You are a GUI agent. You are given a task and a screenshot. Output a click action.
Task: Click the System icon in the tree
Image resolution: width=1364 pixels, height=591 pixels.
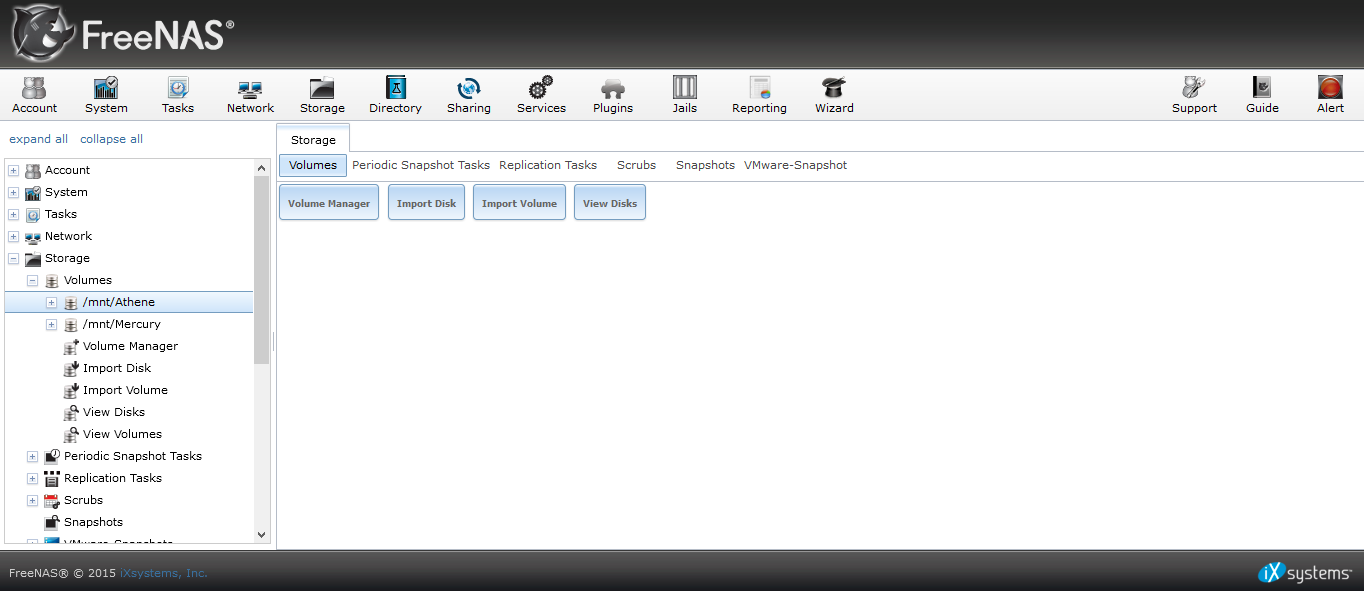pos(33,193)
